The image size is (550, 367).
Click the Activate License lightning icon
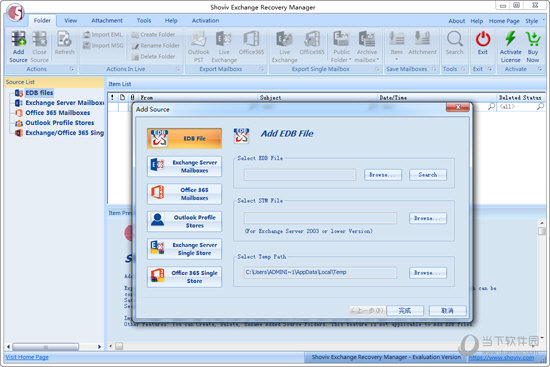[510, 47]
